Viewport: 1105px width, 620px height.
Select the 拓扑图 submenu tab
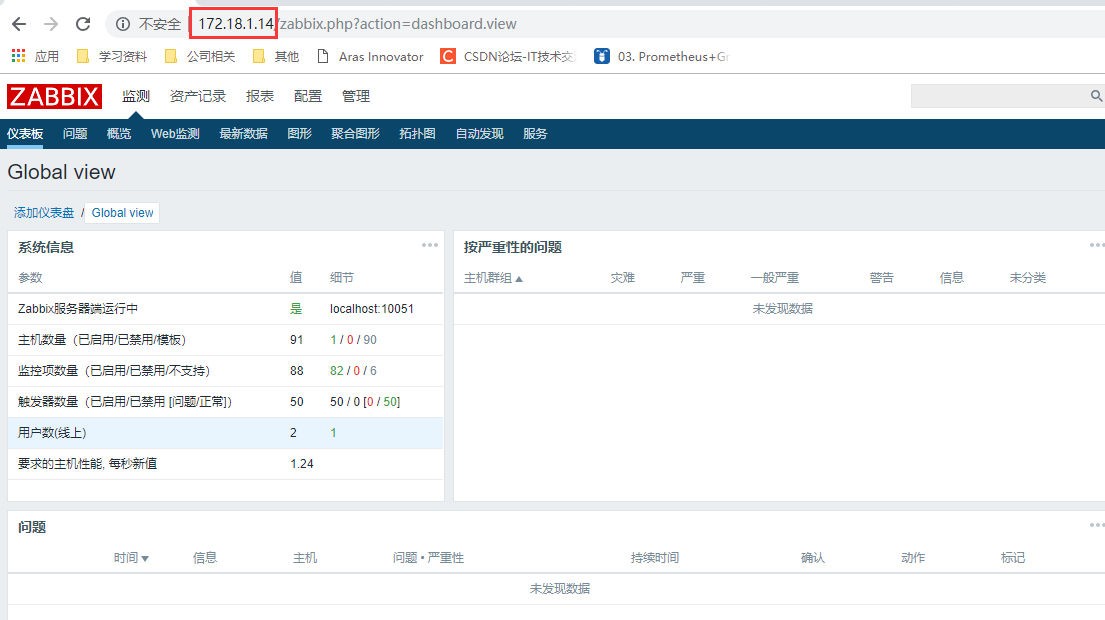coord(418,134)
